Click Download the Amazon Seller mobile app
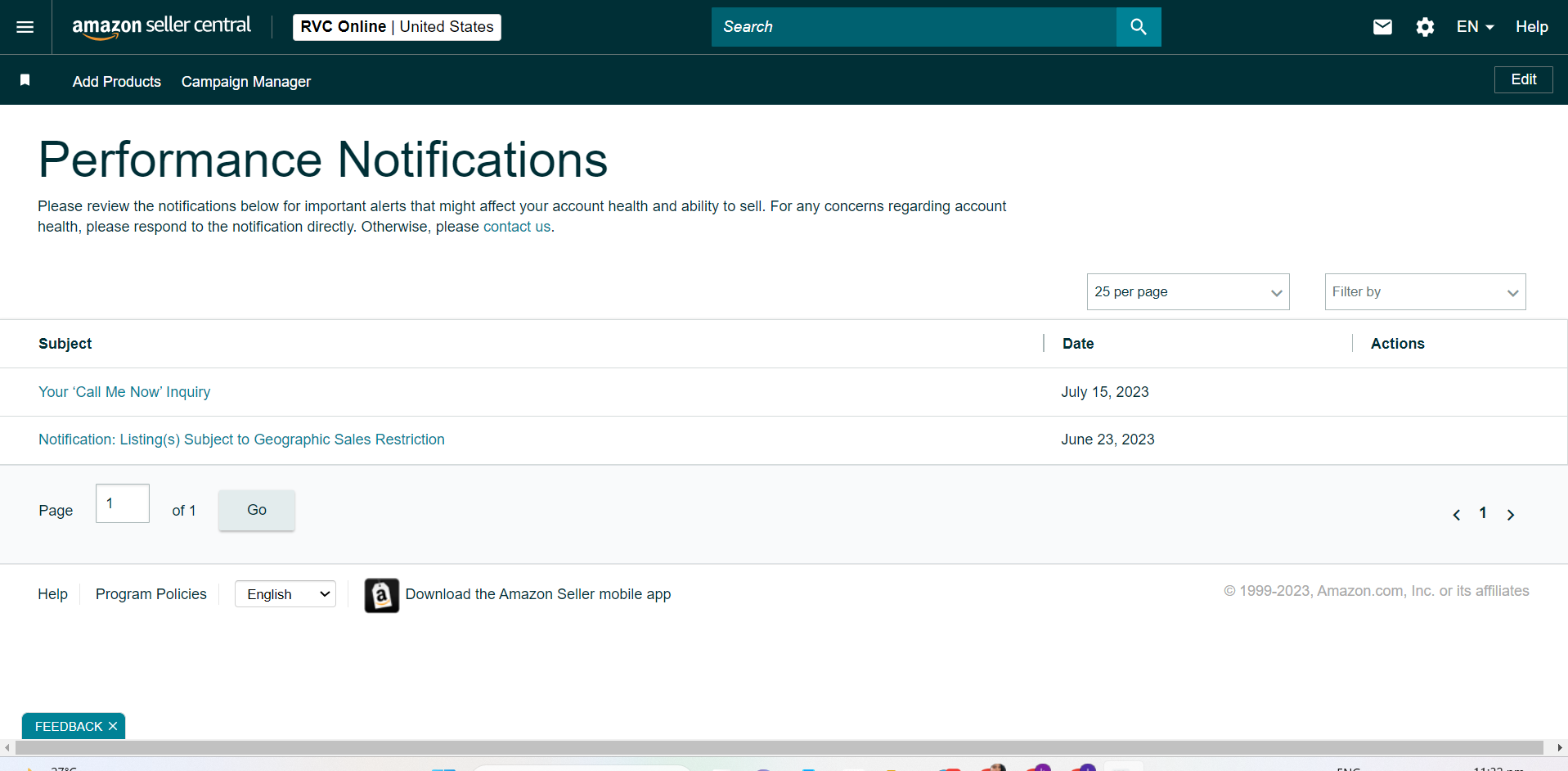The image size is (1568, 771). coord(538,594)
